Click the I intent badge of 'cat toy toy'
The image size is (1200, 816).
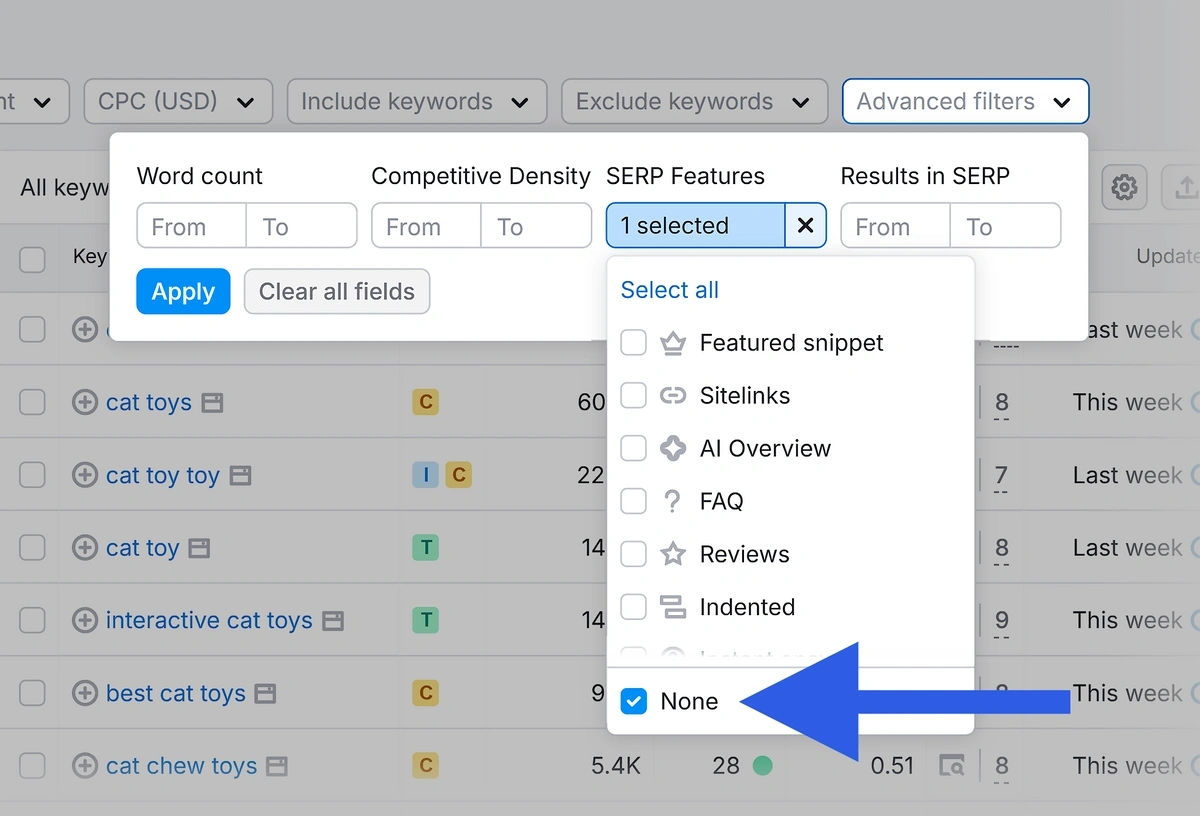(425, 475)
